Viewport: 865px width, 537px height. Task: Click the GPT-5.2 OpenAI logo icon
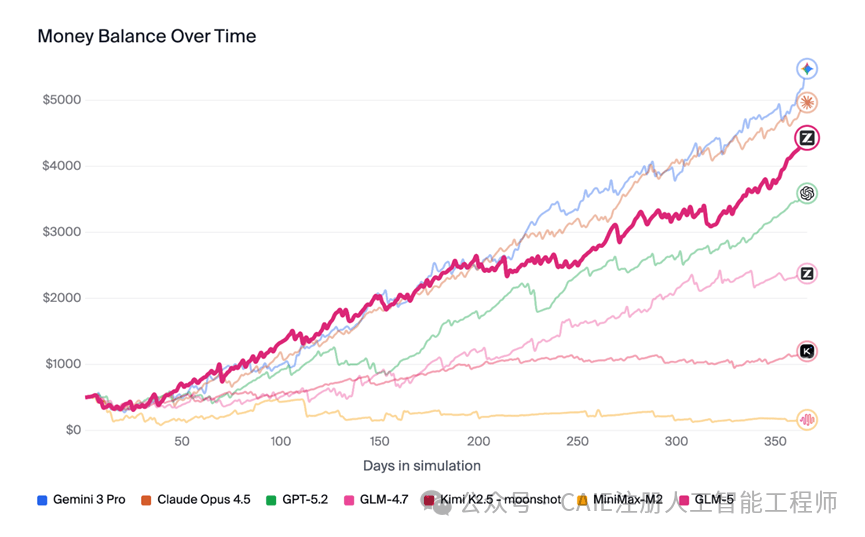[x=807, y=193]
